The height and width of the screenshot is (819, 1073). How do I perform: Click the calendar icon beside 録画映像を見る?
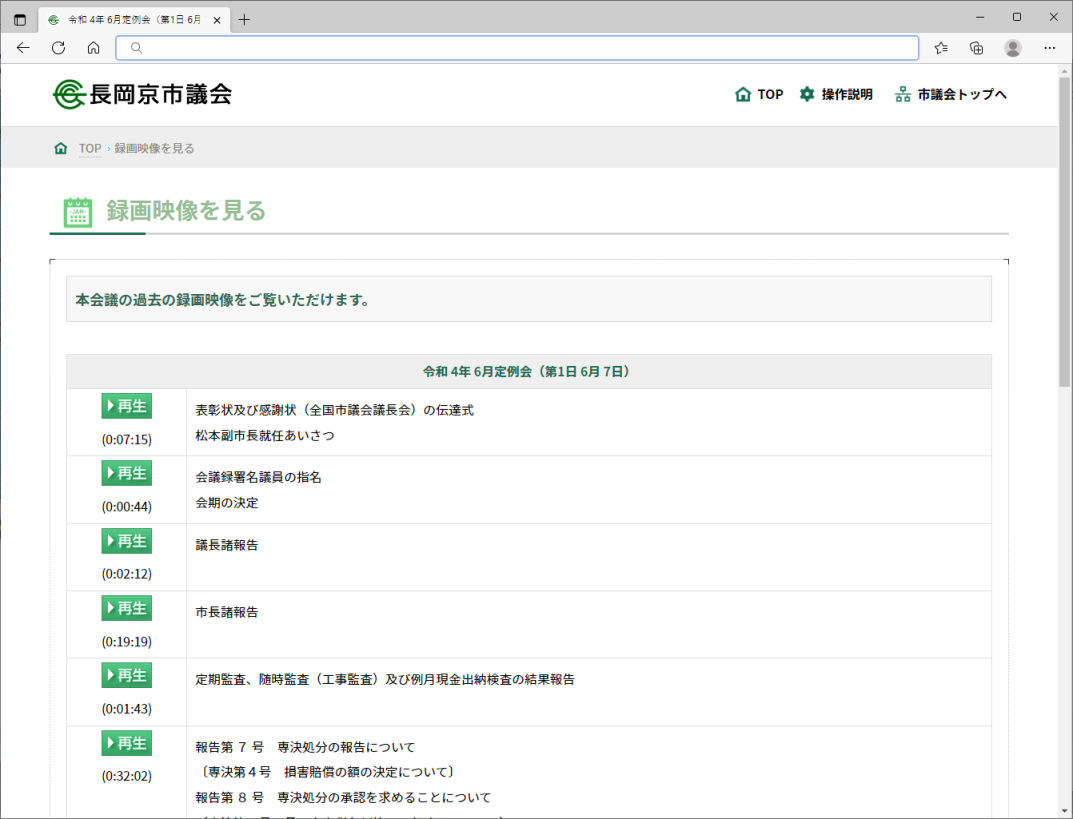[78, 212]
